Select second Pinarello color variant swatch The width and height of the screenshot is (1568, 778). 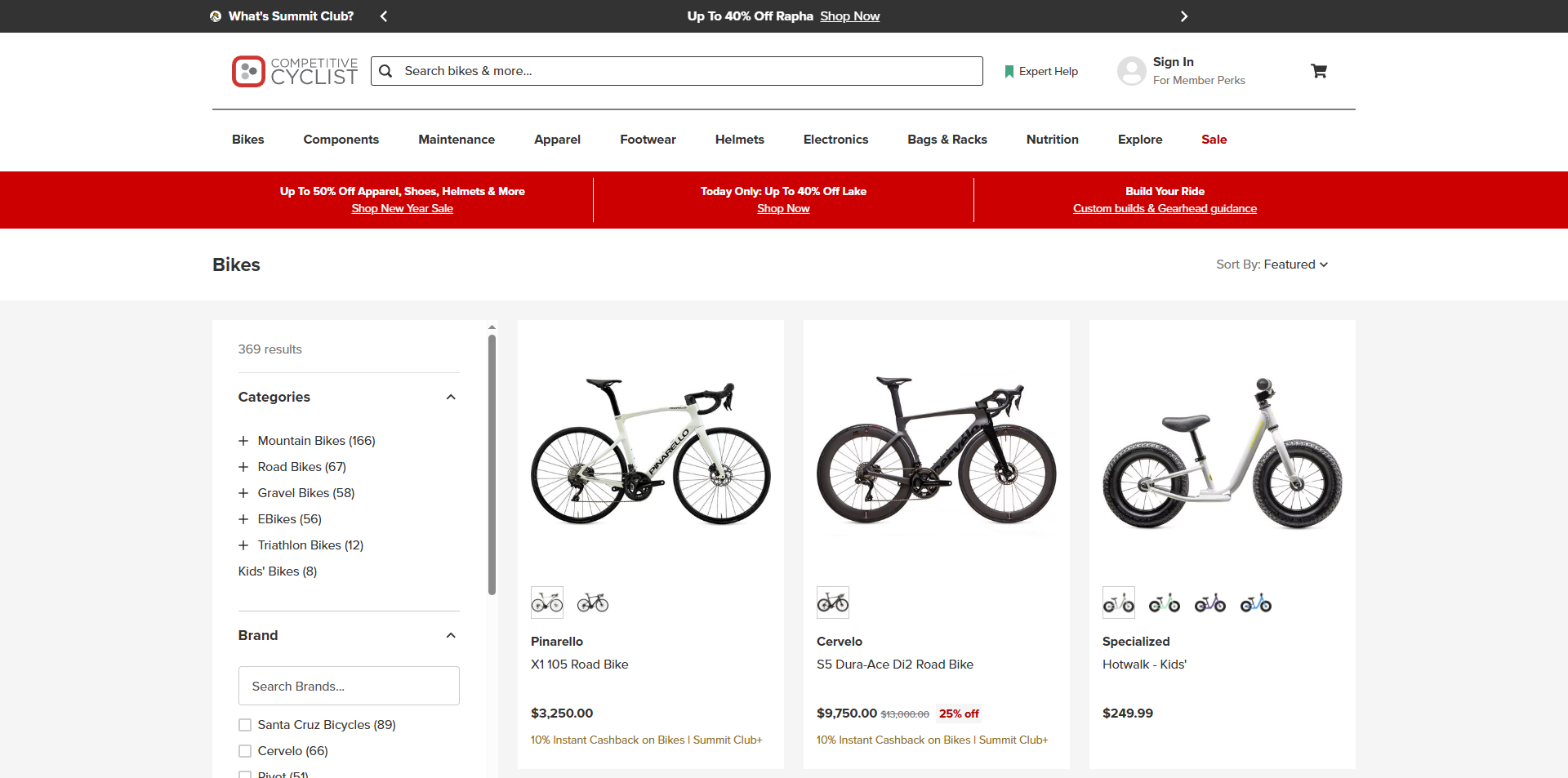593,602
